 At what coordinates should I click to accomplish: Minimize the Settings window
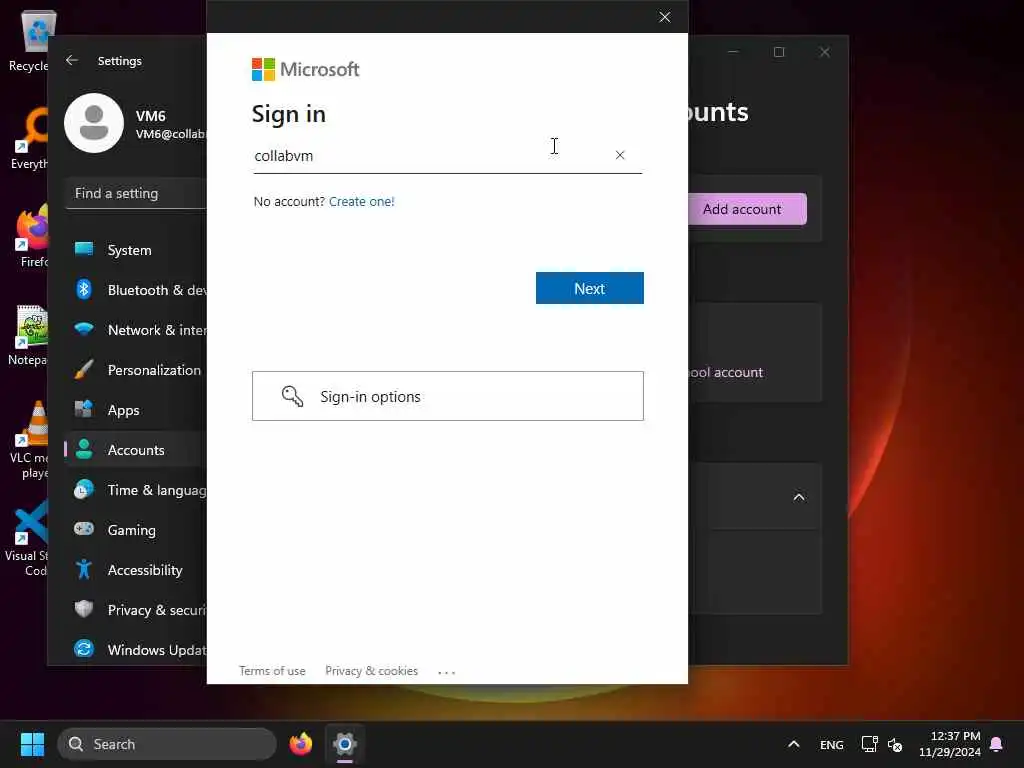(733, 52)
